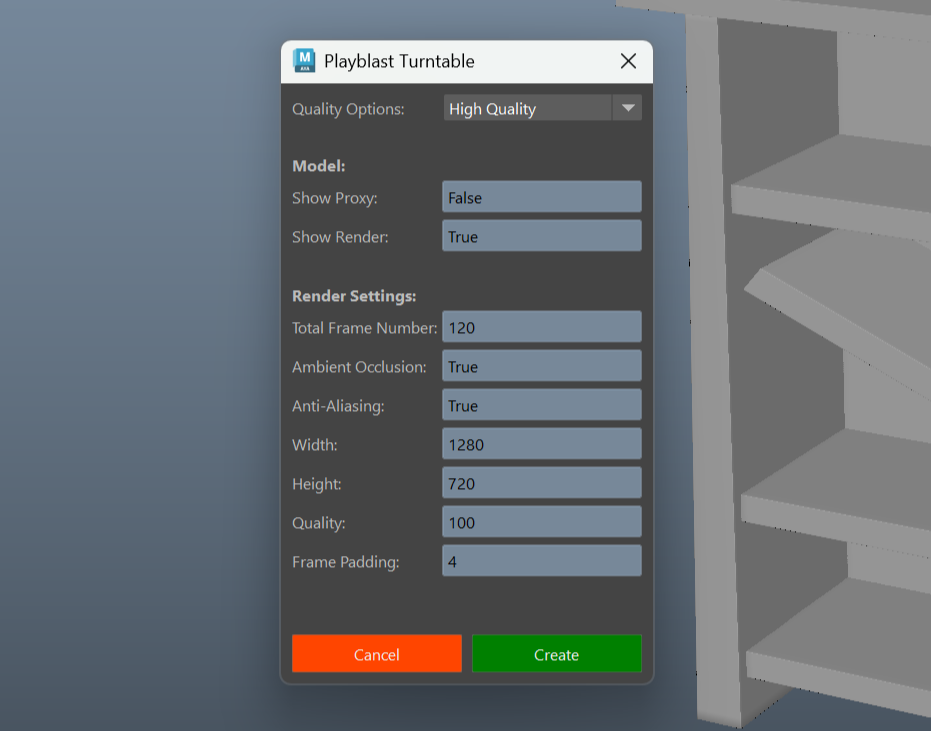931x731 pixels.
Task: Click the Anti-Aliasing value field
Action: click(x=541, y=405)
